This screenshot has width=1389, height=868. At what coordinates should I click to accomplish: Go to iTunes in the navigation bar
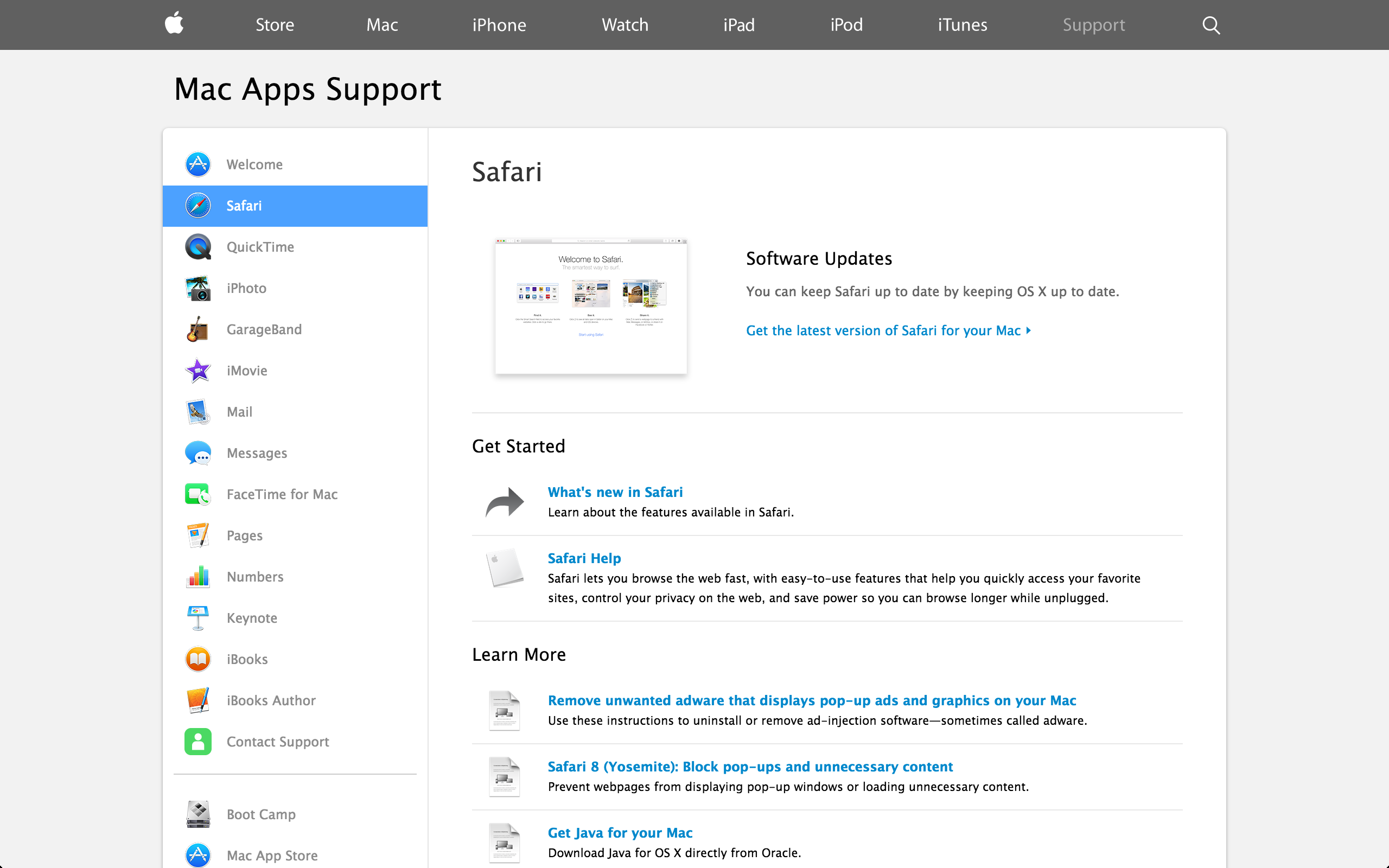pyautogui.click(x=962, y=25)
